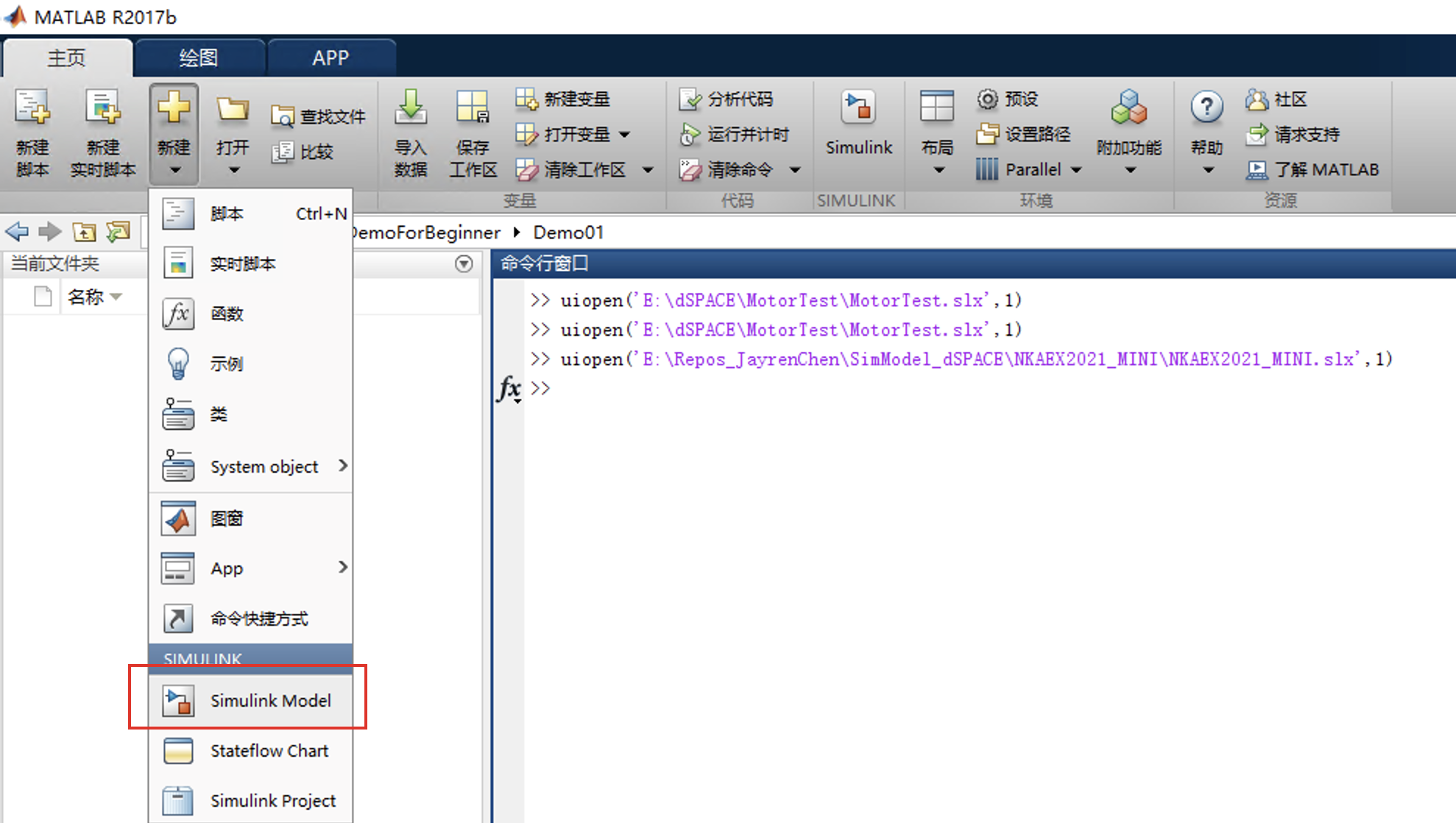Screen dimensions: 1456x823
Task: Click the up-one-folder icon
Action: point(85,232)
